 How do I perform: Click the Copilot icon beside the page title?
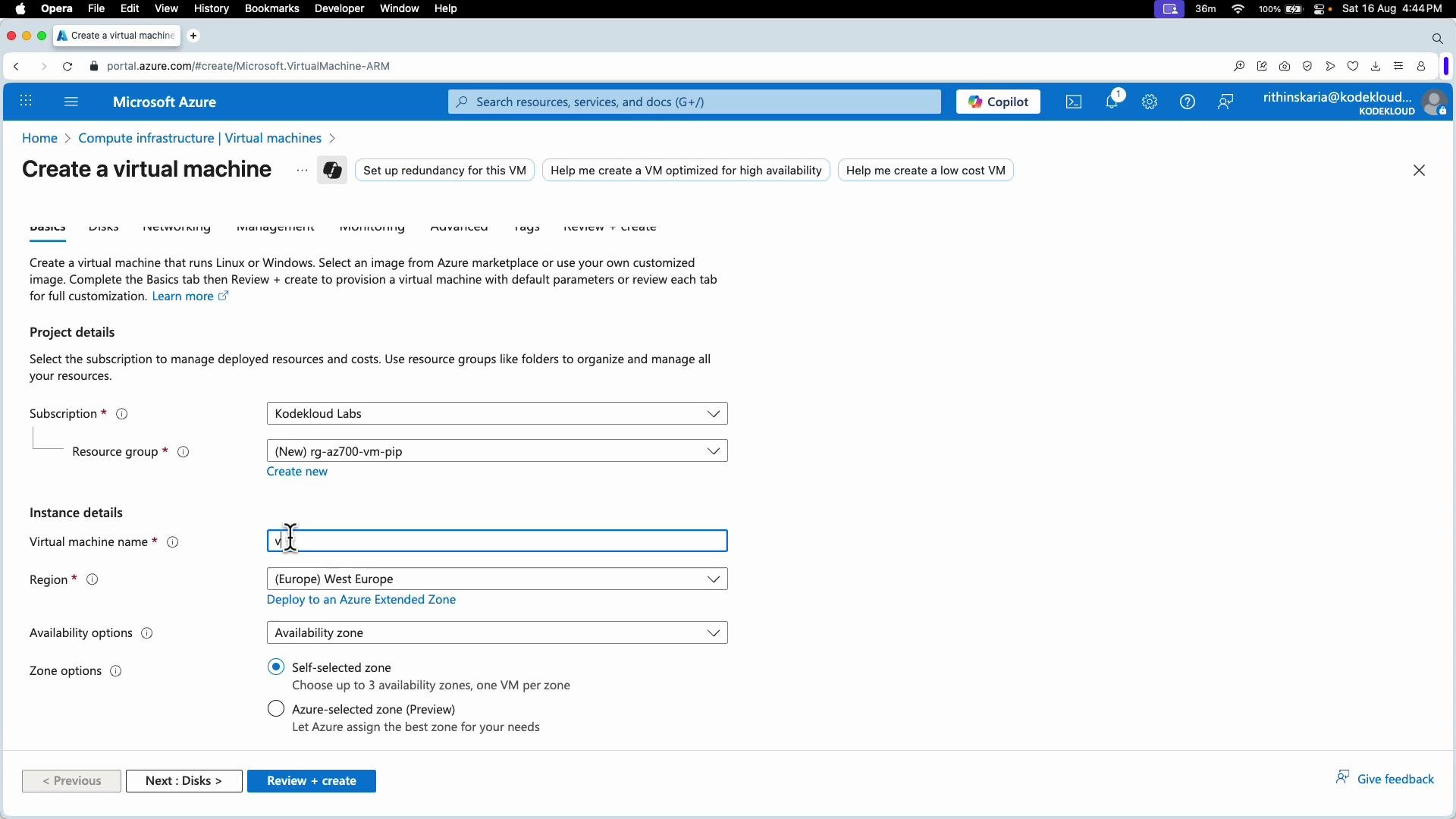click(332, 170)
